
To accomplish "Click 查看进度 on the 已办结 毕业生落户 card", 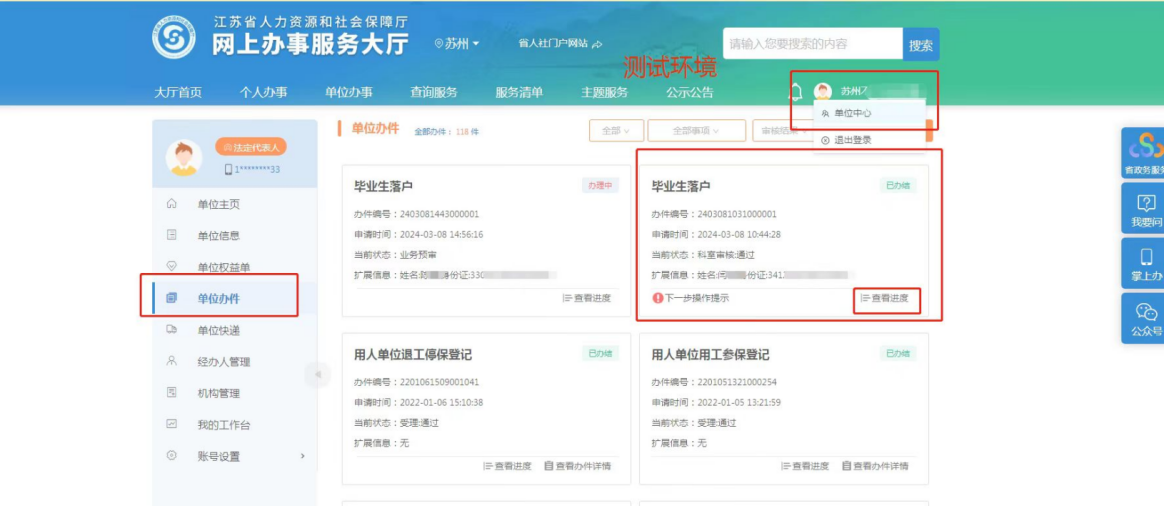I will click(x=885, y=298).
